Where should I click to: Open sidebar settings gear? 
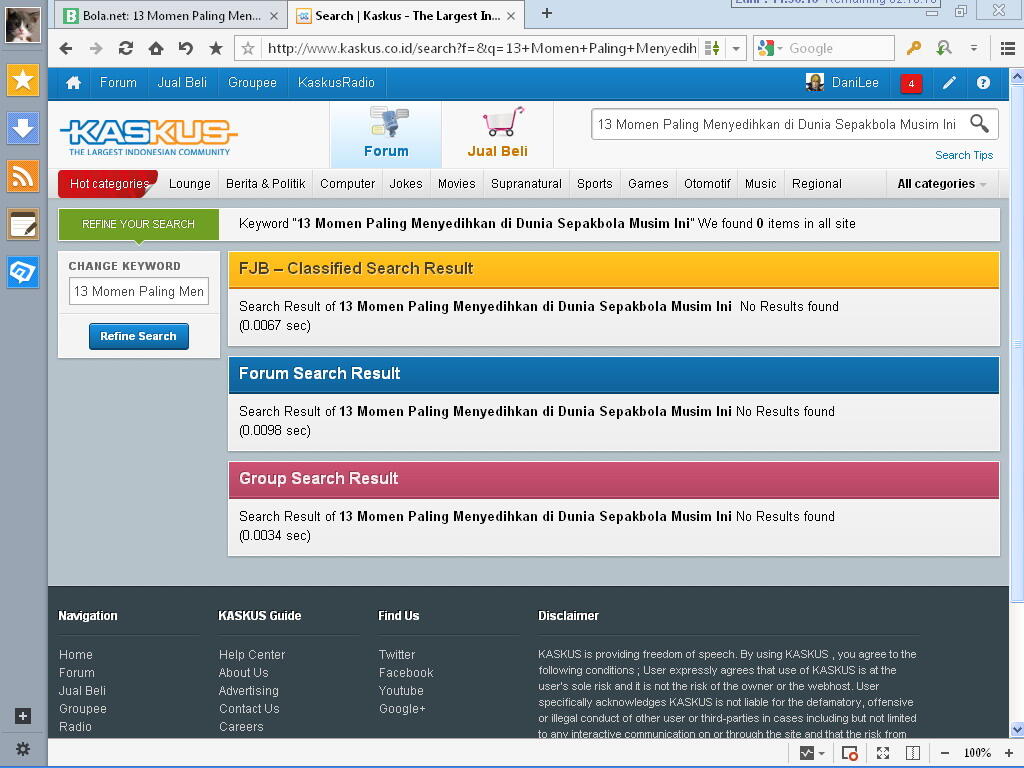pyautogui.click(x=23, y=749)
